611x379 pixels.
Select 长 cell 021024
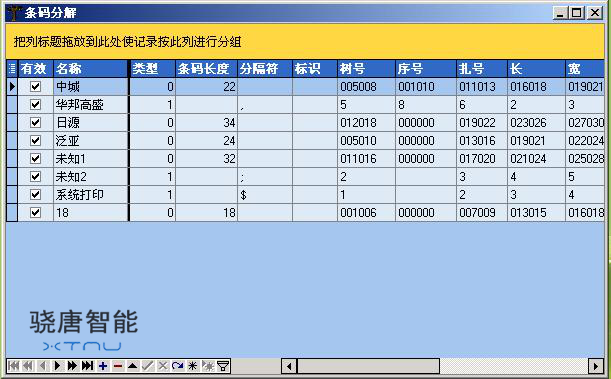click(x=537, y=159)
